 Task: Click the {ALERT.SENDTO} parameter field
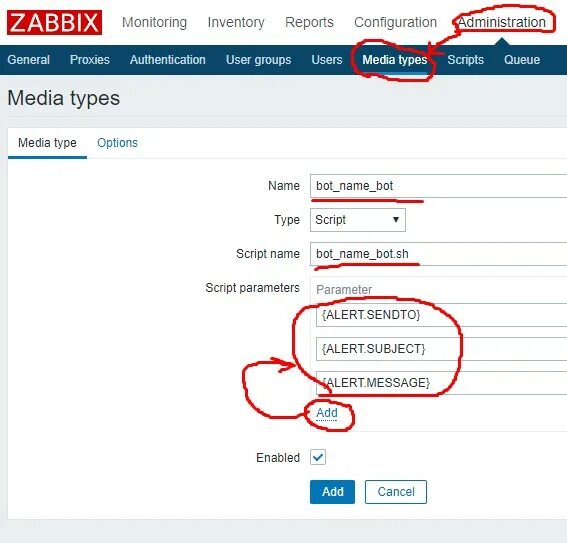click(x=441, y=315)
